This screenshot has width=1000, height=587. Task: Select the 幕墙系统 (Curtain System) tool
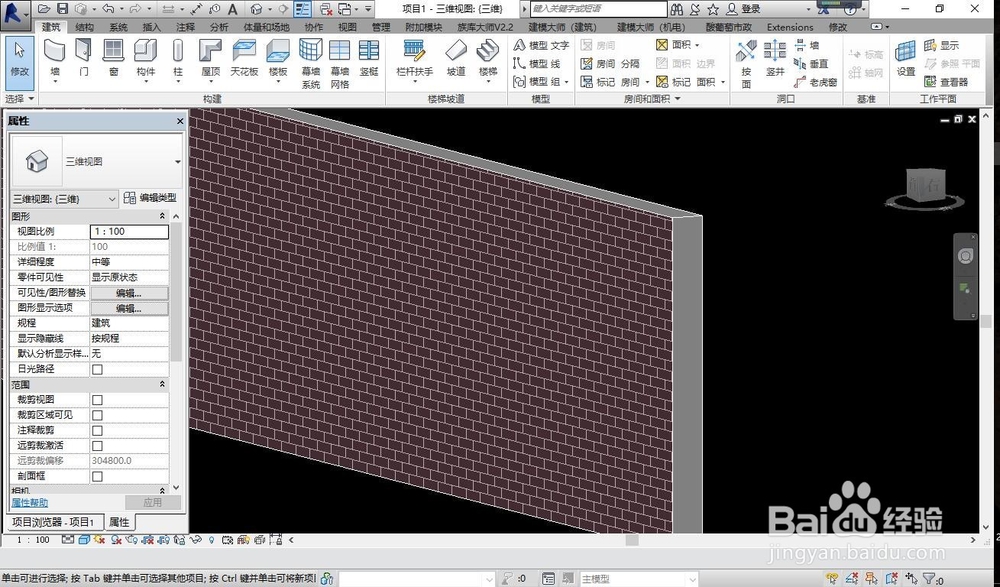click(x=311, y=64)
